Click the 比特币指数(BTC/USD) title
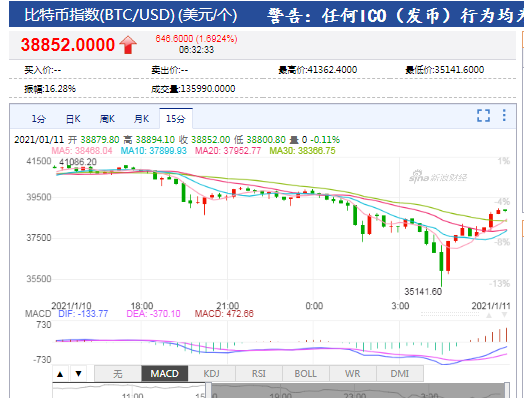 tap(131, 15)
